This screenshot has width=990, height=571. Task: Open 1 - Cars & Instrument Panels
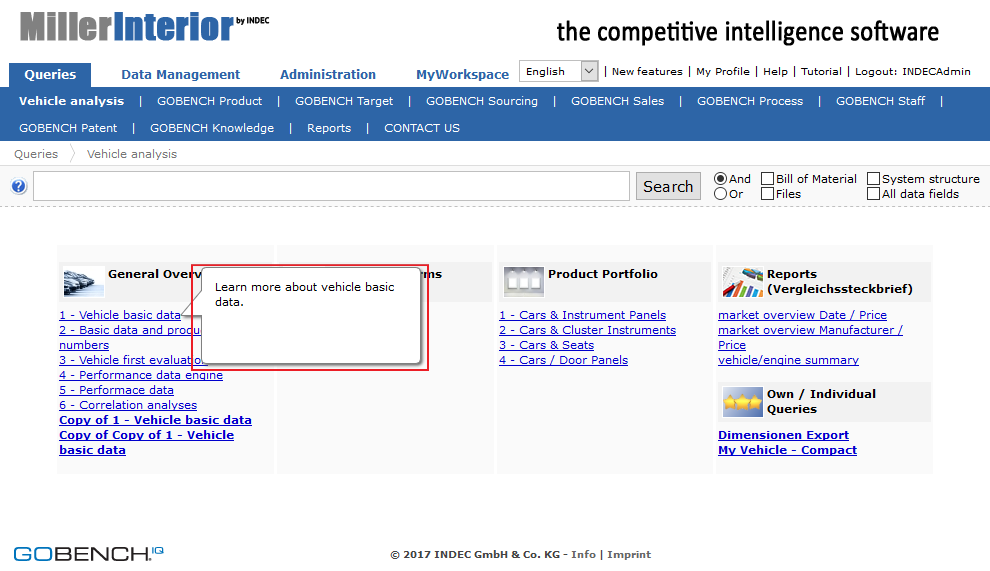583,315
